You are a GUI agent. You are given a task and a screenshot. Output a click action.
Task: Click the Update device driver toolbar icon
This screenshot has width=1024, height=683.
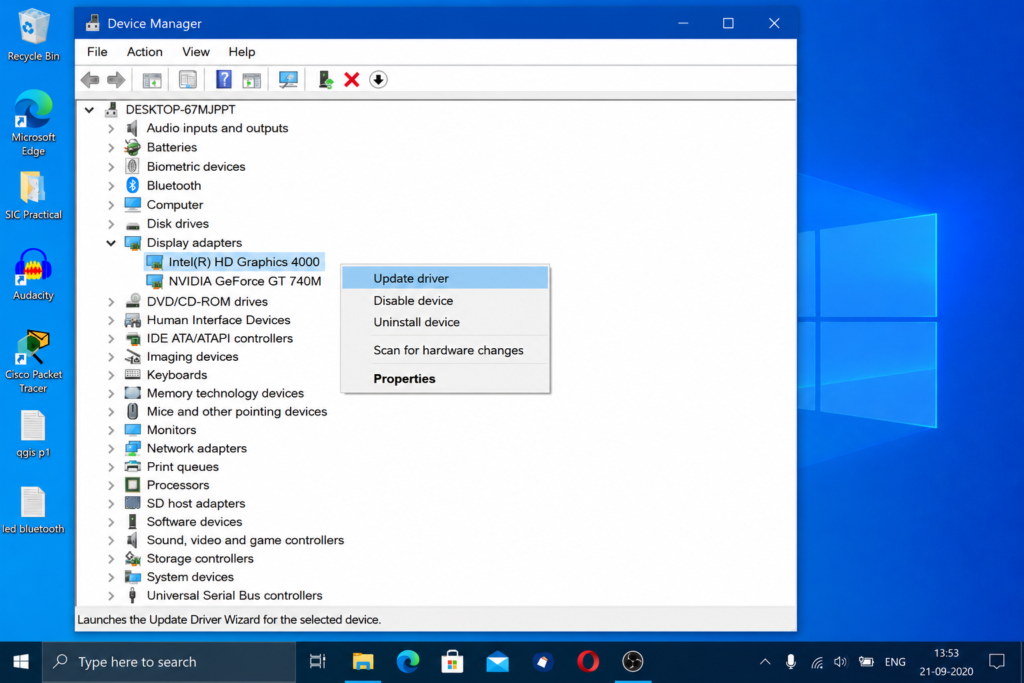tap(325, 80)
